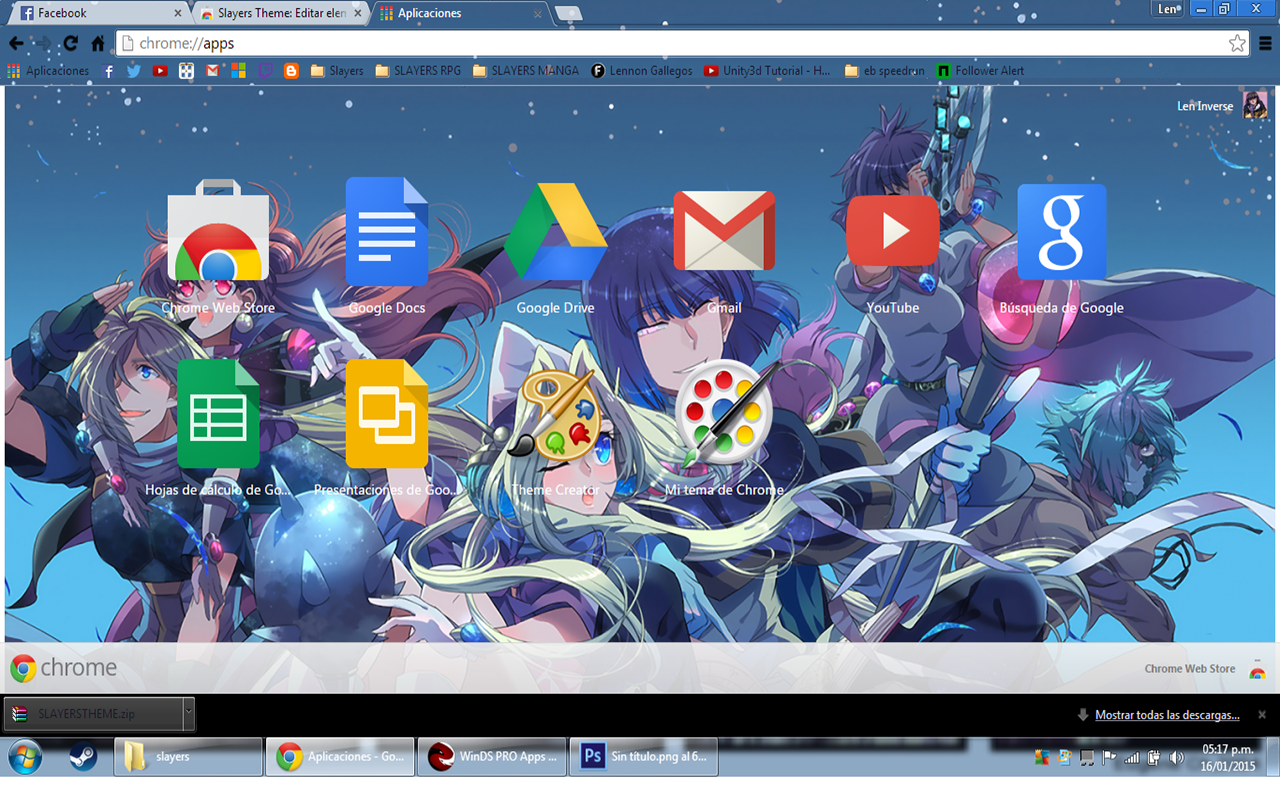Click the Steam icon in taskbar
The width and height of the screenshot is (1280, 800).
point(83,757)
